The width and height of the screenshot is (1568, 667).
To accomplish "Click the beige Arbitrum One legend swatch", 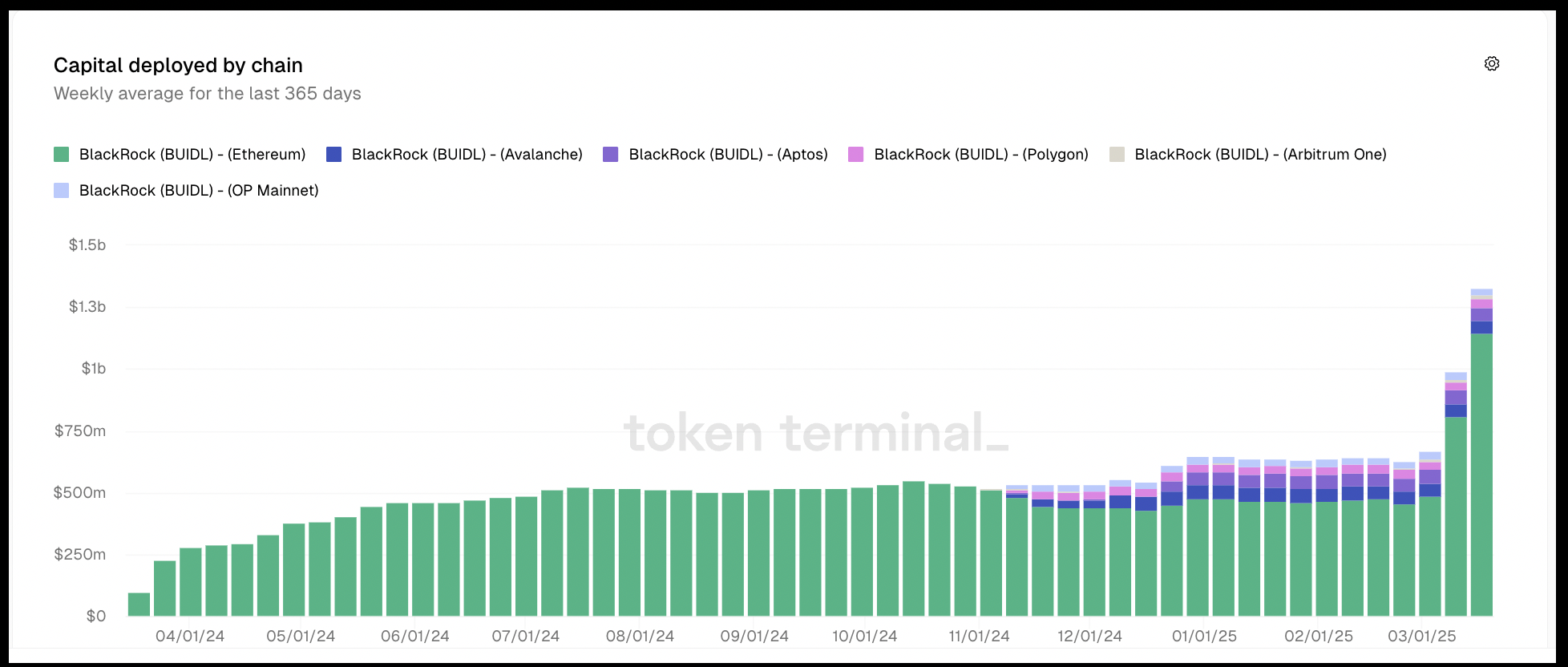I will (x=1117, y=155).
